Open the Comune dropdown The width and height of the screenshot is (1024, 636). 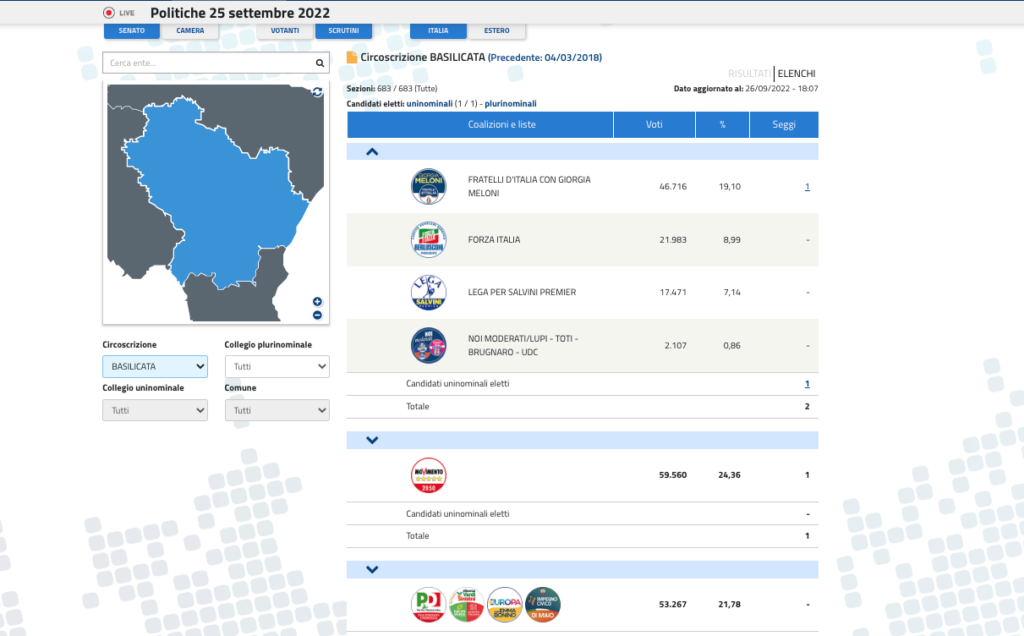click(x=277, y=410)
